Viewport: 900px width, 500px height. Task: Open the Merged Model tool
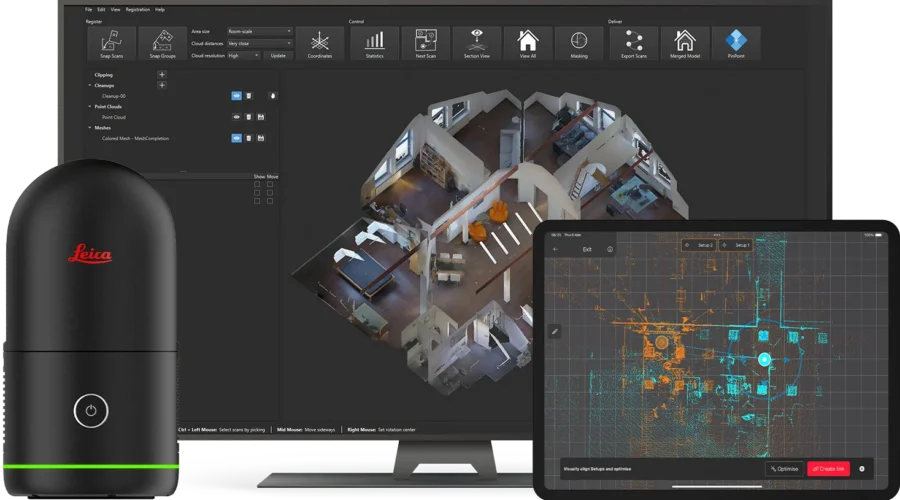685,43
